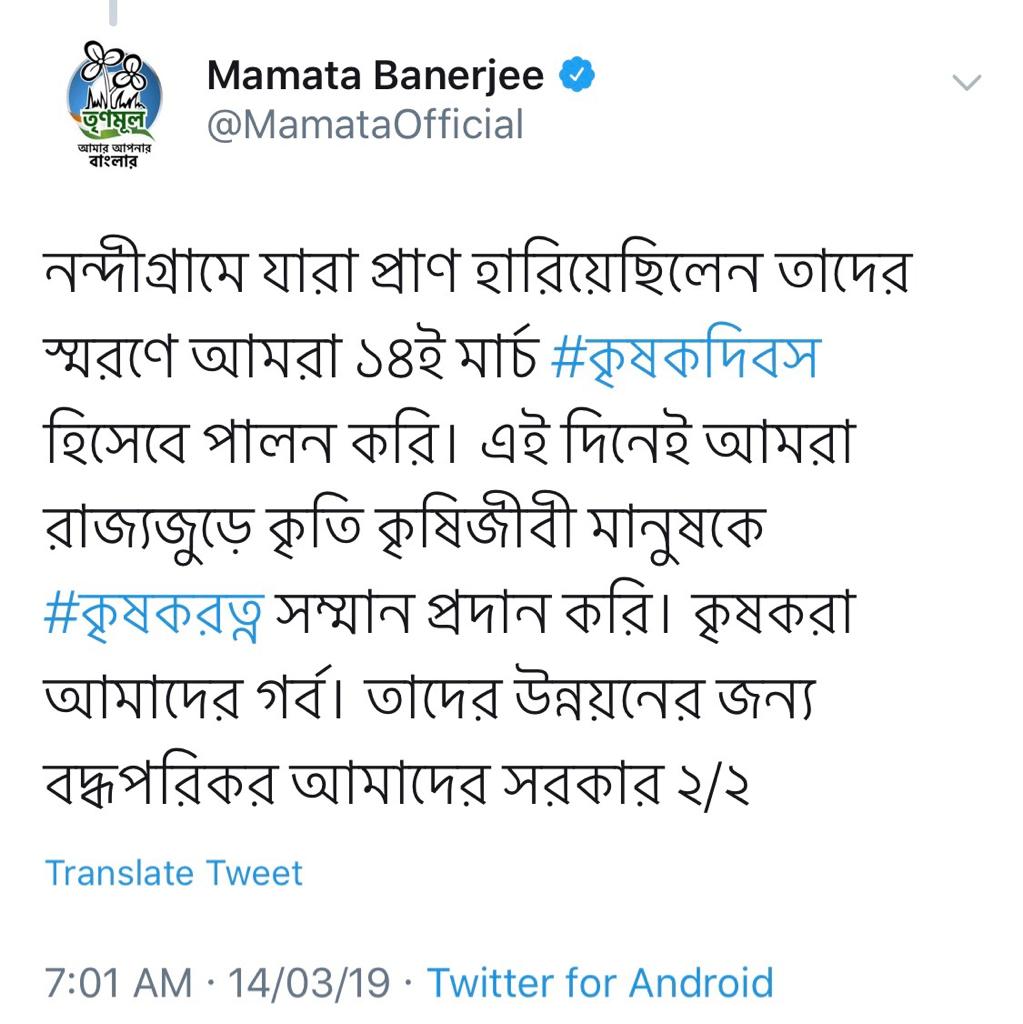Screen dimensions: 1023x1024
Task: Click the বাংলার caption under the avatar
Action: pyautogui.click(x=114, y=161)
